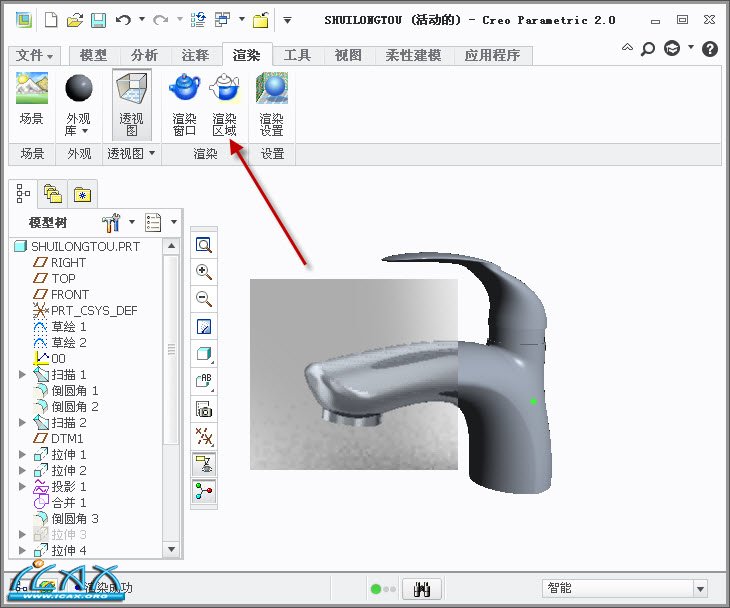Open dropdown next to show list icon
Screen dimensions: 730x608
(174, 222)
